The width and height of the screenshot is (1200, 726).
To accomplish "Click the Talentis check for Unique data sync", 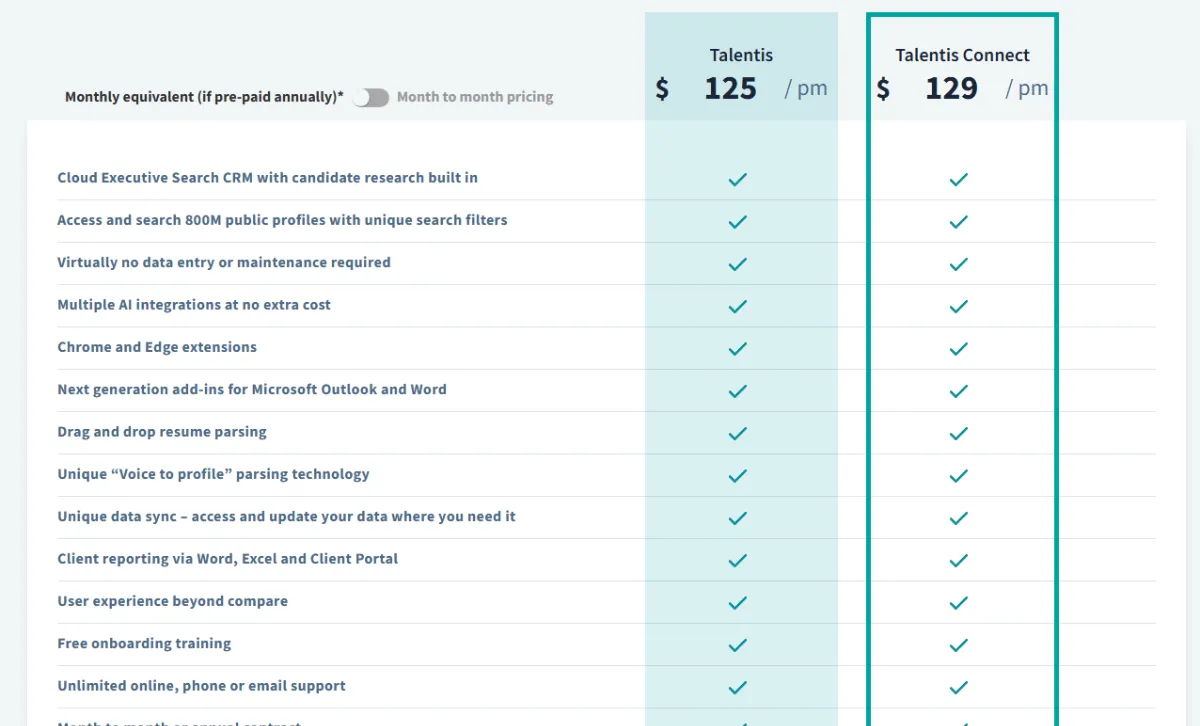I will pyautogui.click(x=738, y=518).
